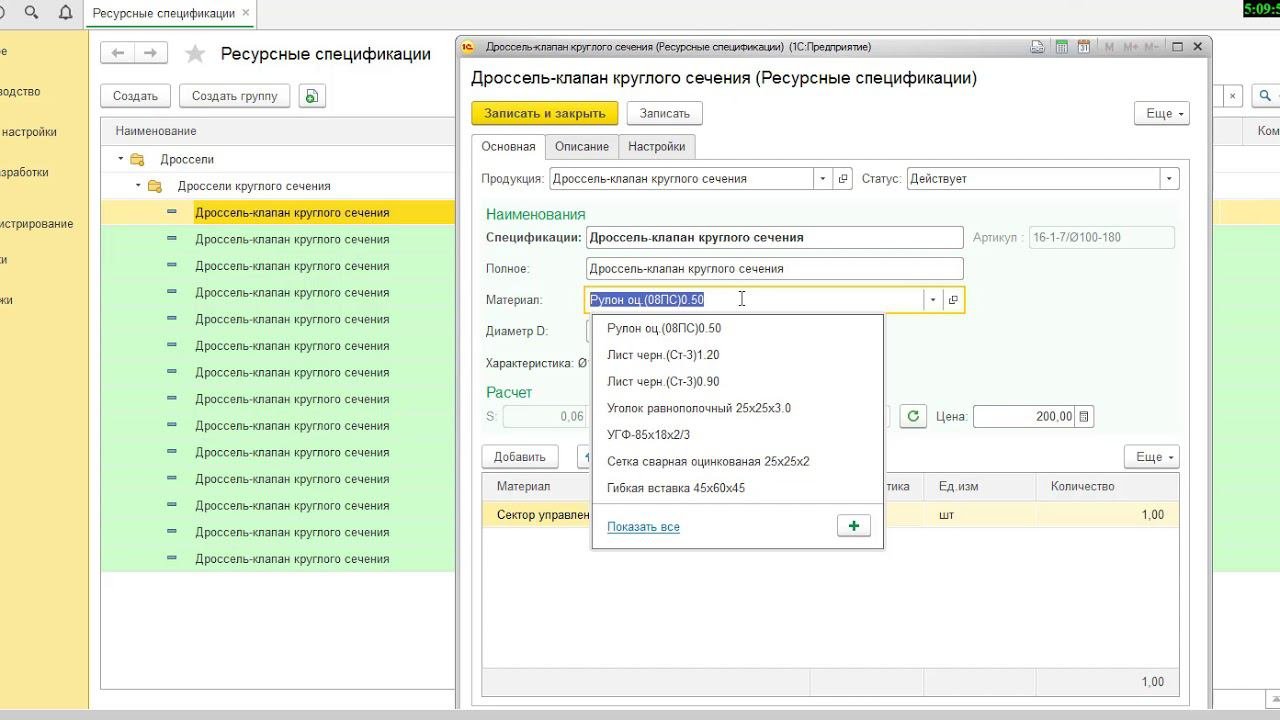Open the Продукция dropdown arrow
Viewport: 1280px width, 720px height.
tap(822, 179)
